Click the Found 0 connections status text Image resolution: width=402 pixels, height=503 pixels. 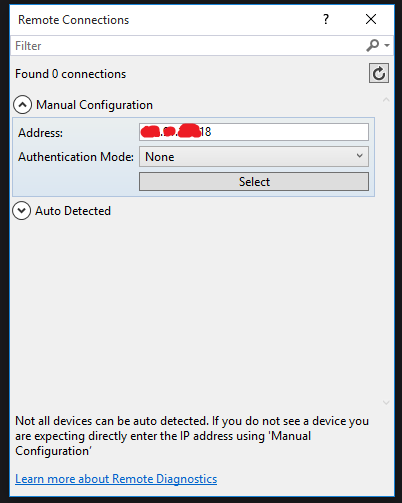click(x=71, y=74)
